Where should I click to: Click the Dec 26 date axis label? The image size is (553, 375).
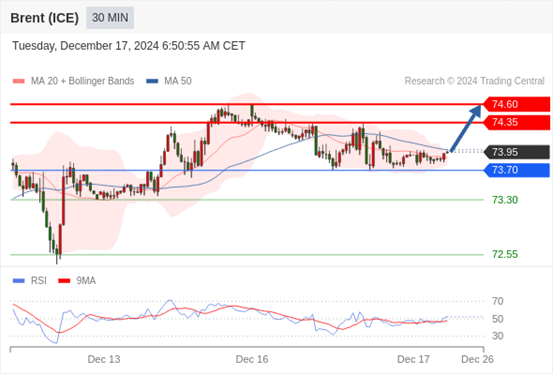(x=478, y=359)
